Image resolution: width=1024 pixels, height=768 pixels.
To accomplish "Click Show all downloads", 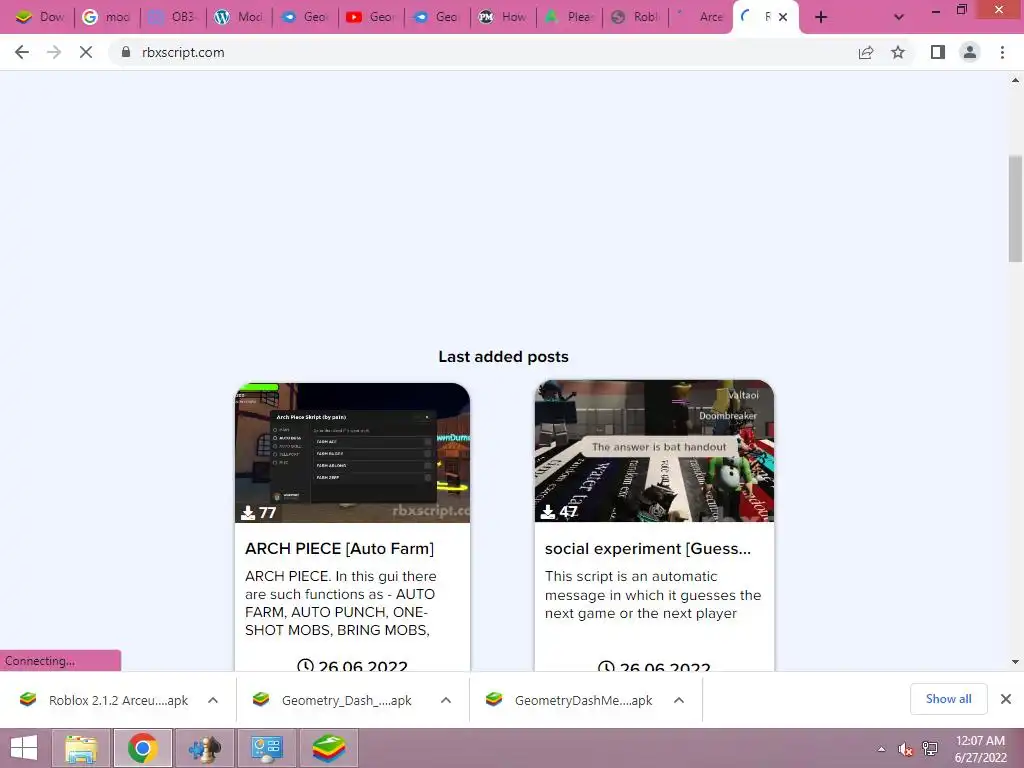I will 948,699.
